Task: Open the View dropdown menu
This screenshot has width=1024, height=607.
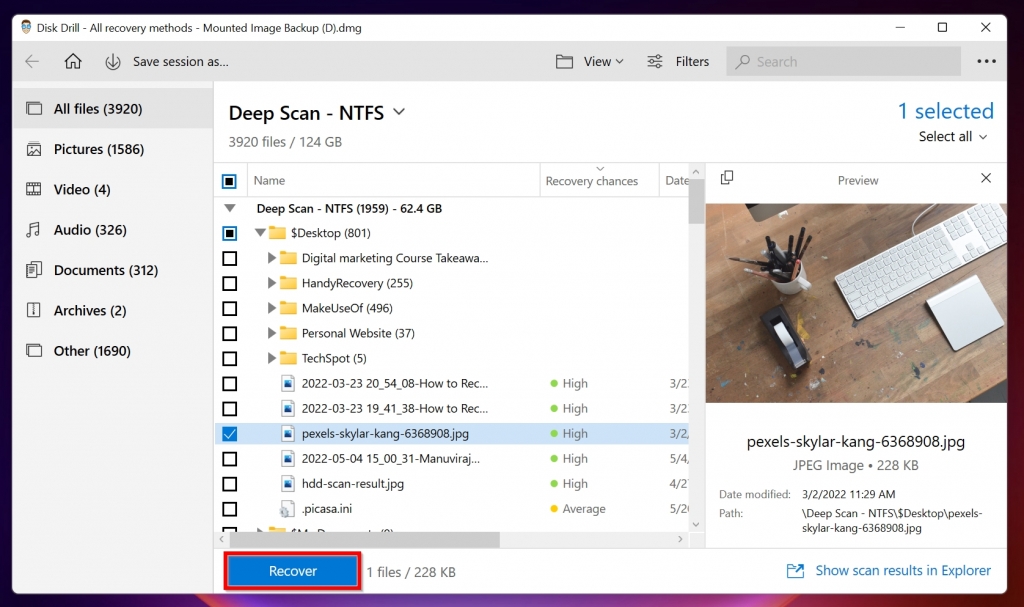Action: (590, 61)
